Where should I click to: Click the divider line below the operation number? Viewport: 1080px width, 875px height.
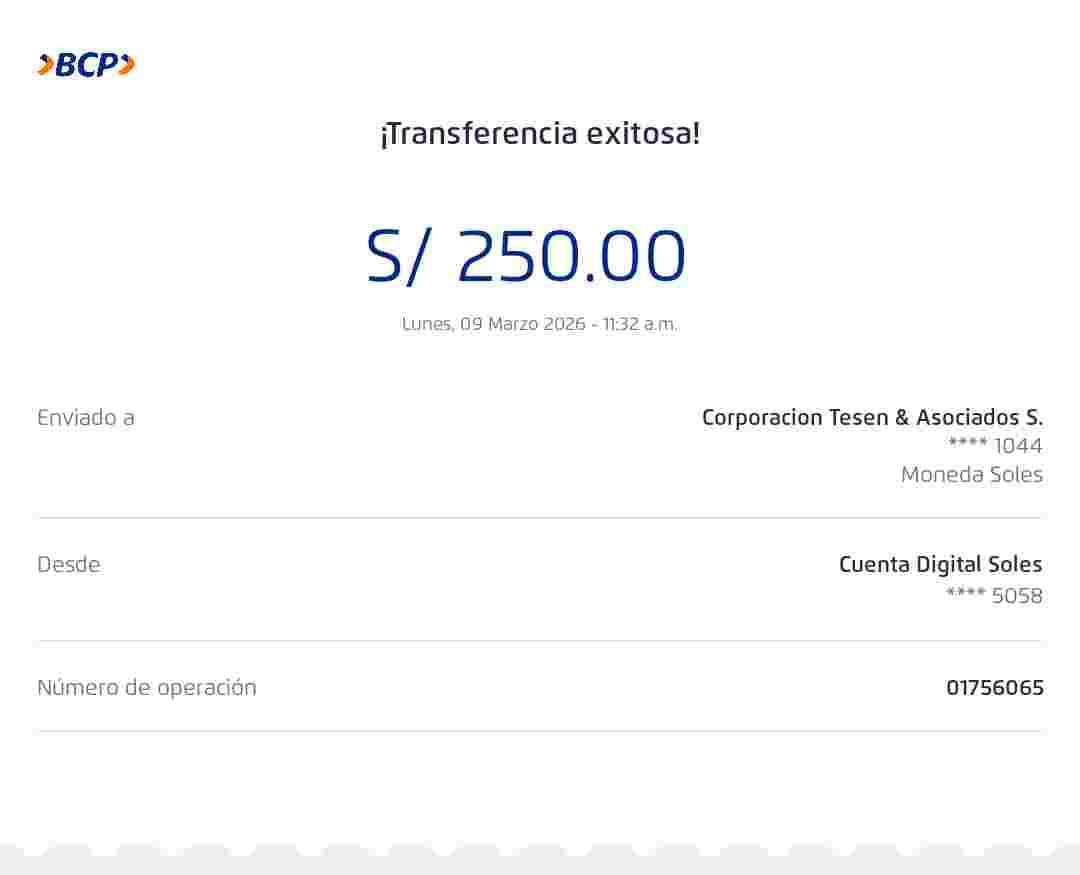click(540, 731)
